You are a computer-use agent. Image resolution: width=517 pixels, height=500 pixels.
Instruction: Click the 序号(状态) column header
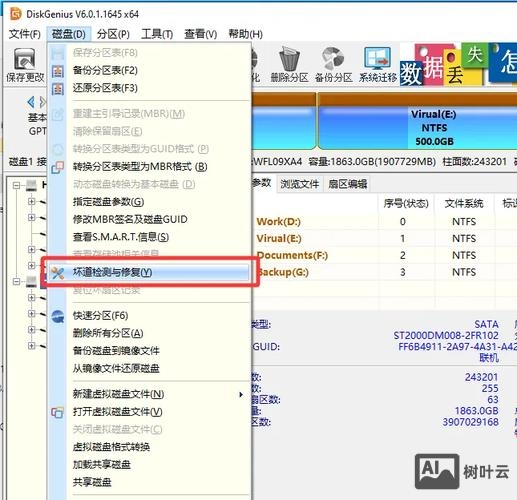pos(406,203)
